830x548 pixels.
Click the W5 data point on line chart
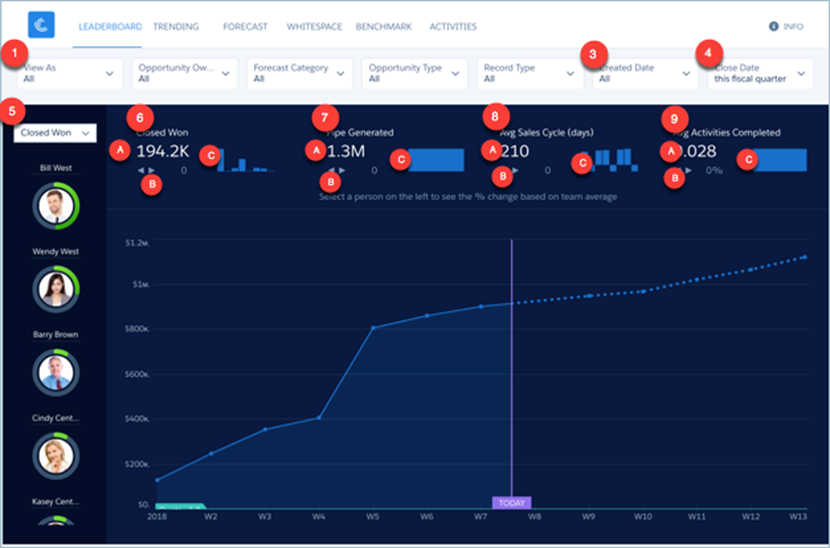point(373,328)
